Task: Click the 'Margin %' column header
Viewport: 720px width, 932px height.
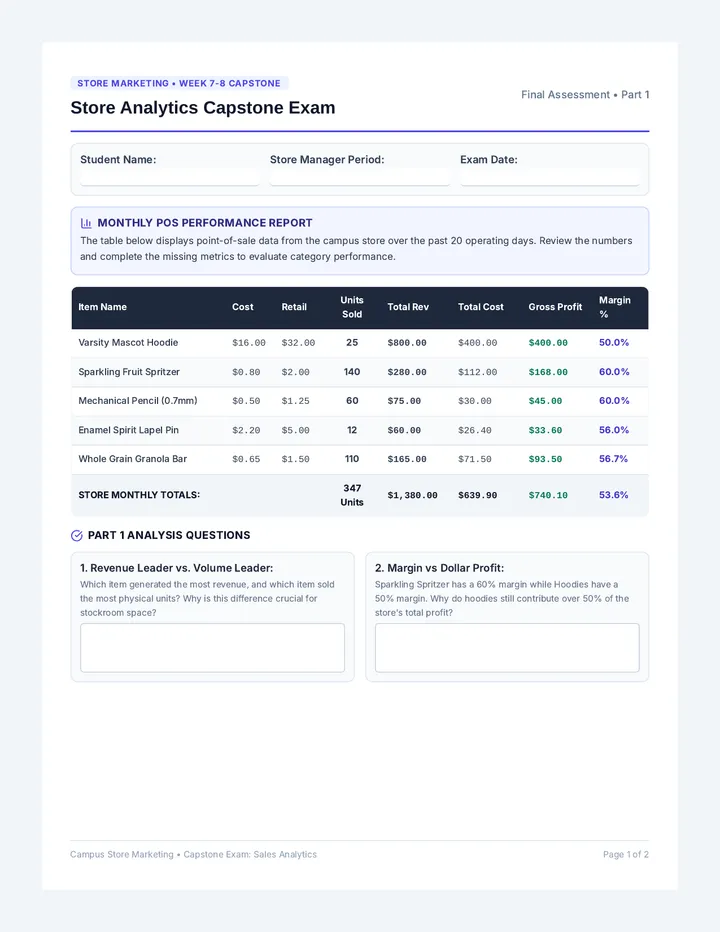Action: (615, 307)
